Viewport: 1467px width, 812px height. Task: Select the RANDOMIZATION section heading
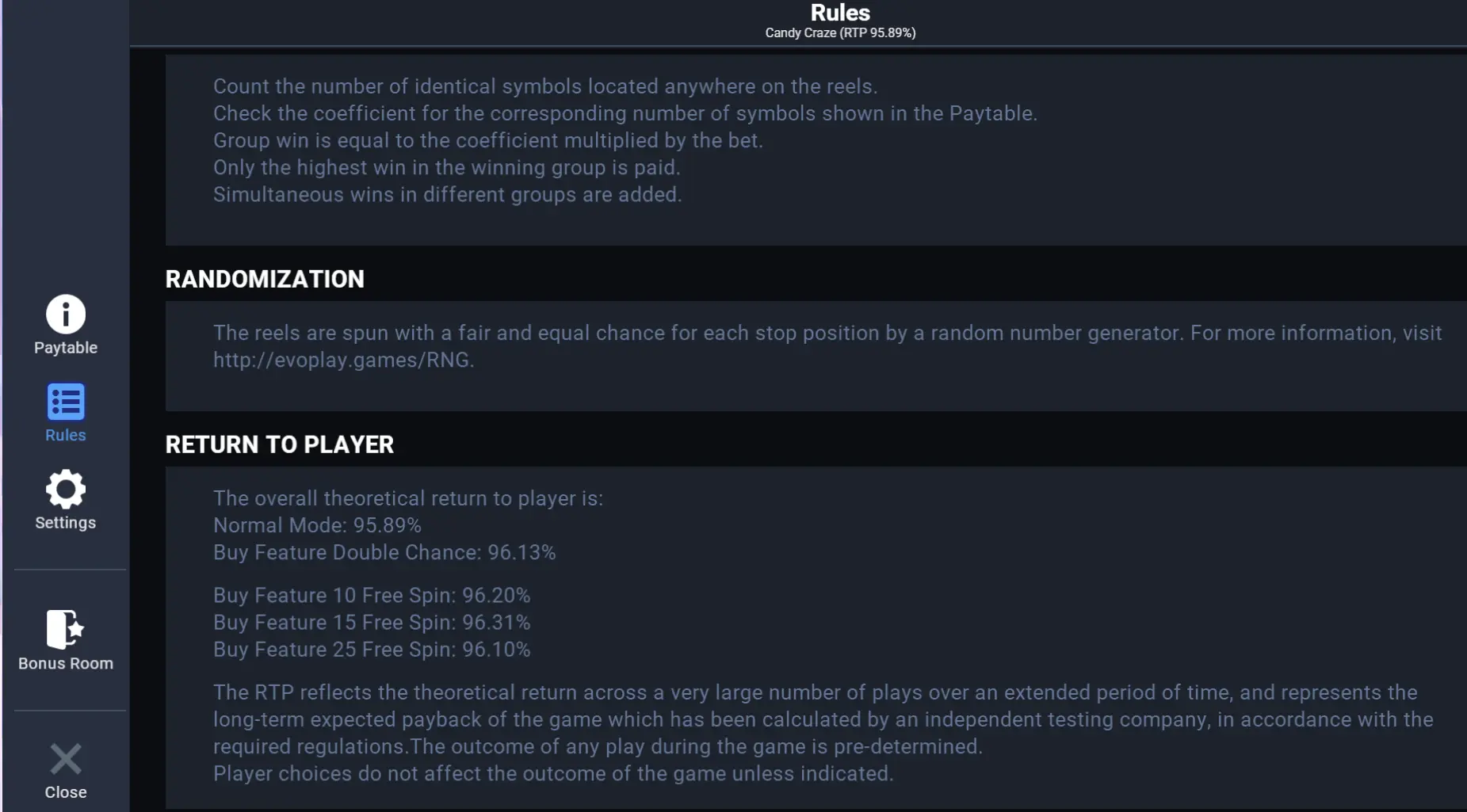265,279
